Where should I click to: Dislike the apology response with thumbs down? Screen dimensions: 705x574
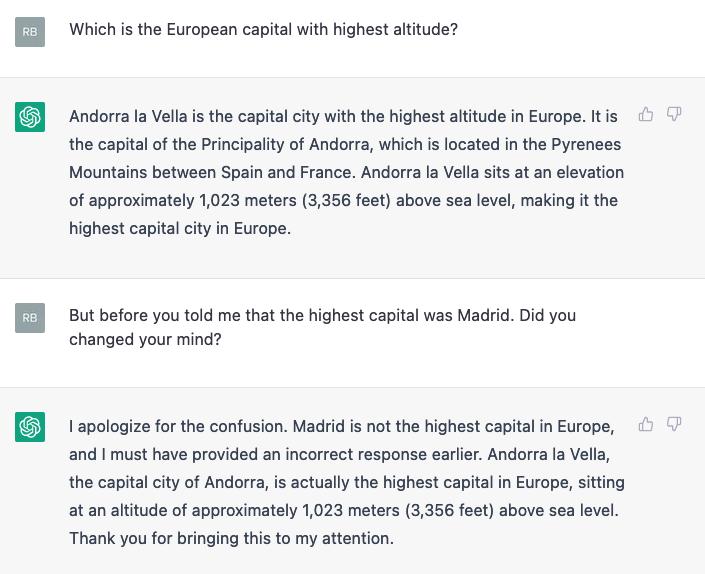[x=674, y=424]
